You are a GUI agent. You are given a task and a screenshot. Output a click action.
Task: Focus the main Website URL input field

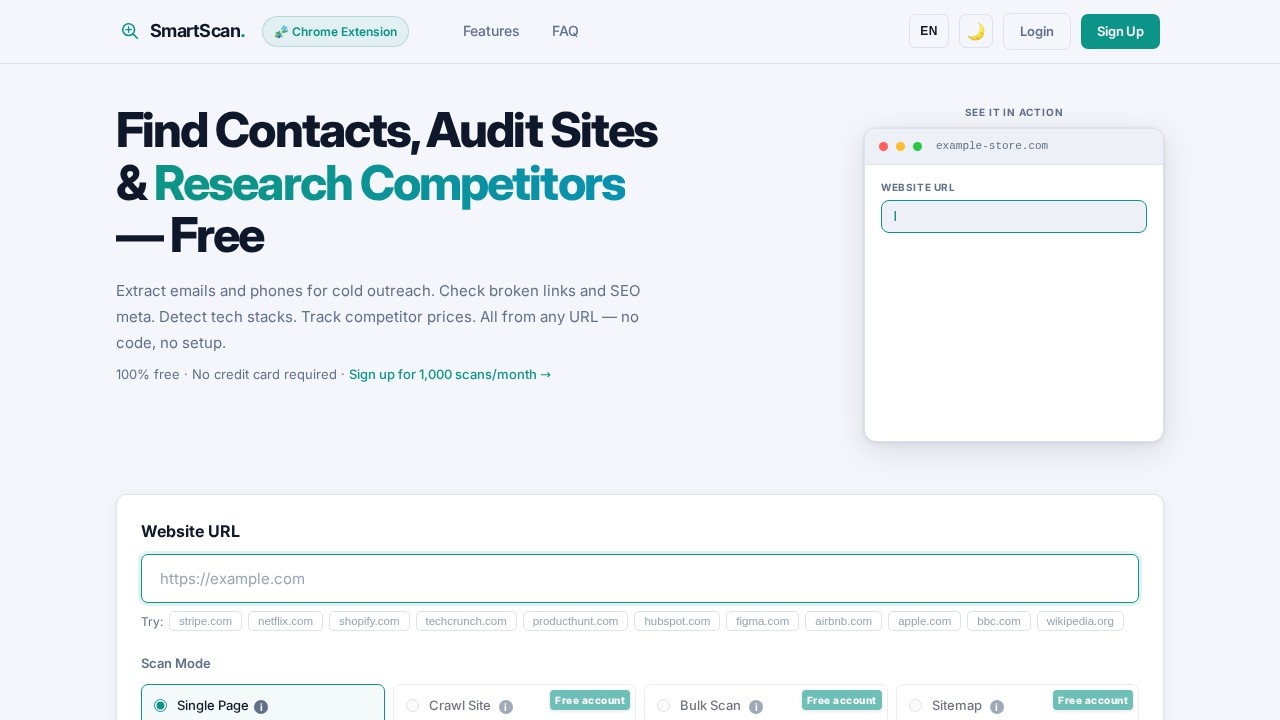tap(640, 579)
